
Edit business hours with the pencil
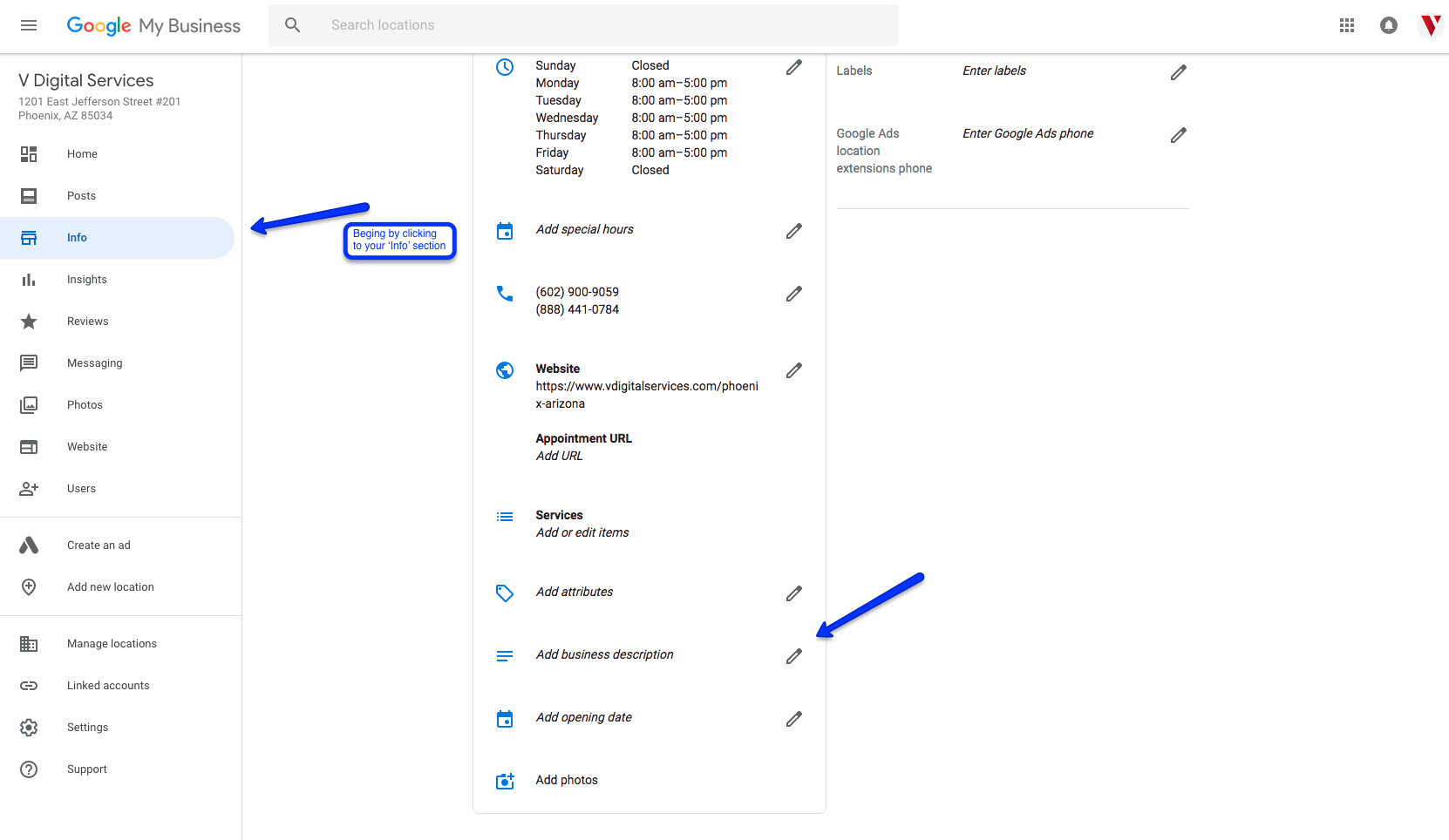click(794, 67)
